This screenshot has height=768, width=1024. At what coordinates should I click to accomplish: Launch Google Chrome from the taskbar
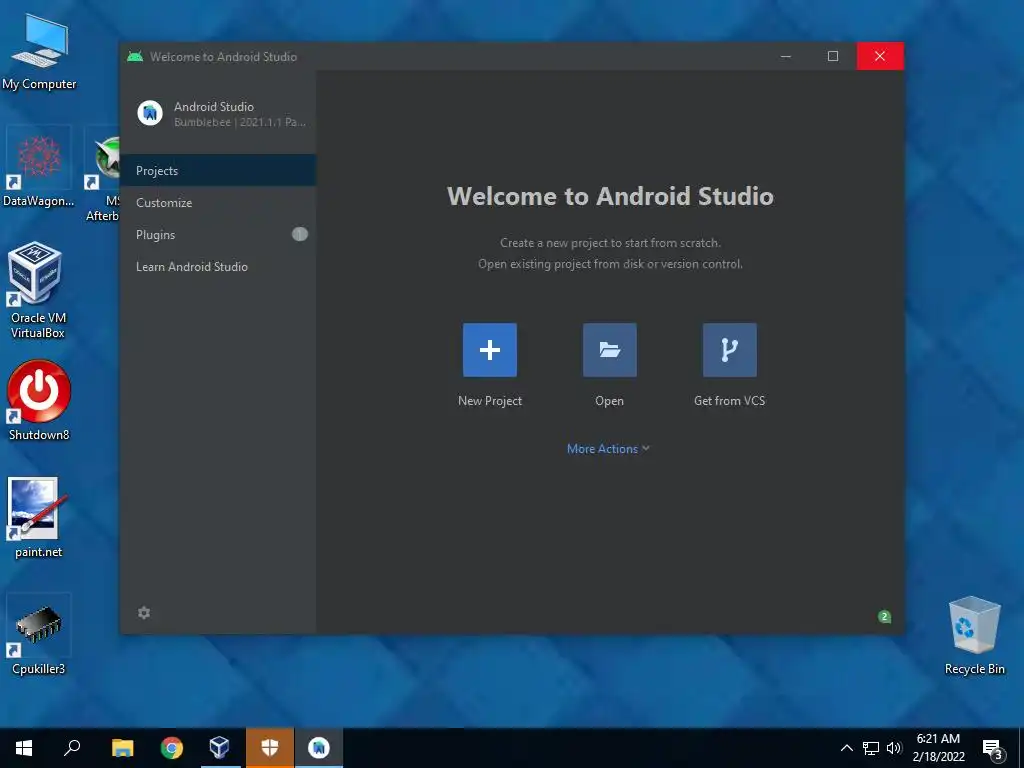[x=172, y=748]
